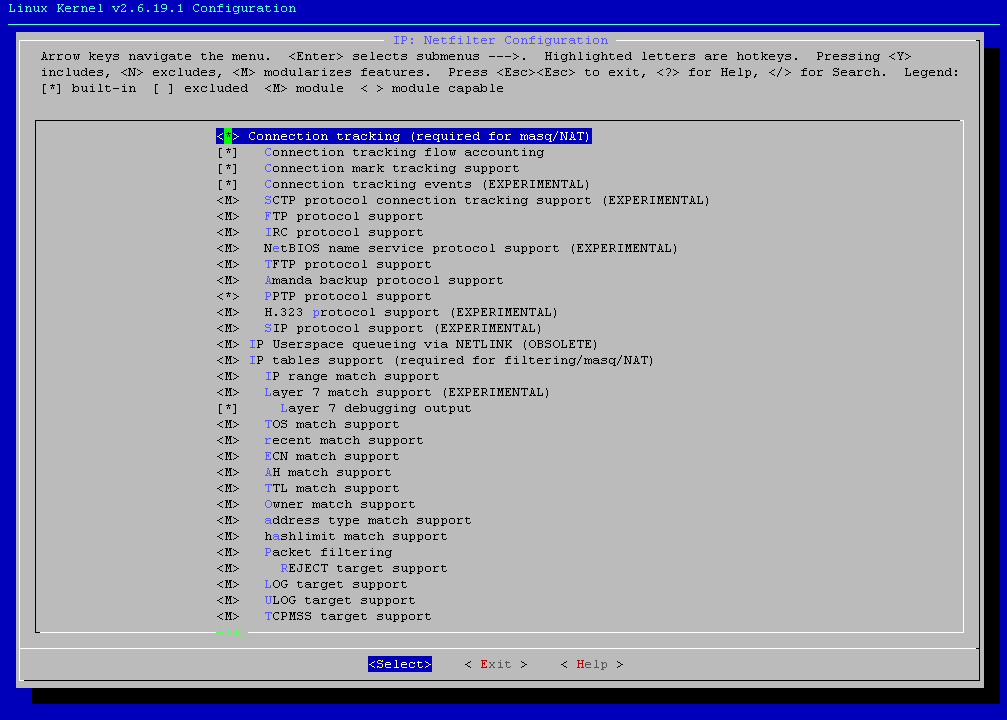Toggle FTP protocol support module state
Screen dimensions: 1007x720
point(227,216)
